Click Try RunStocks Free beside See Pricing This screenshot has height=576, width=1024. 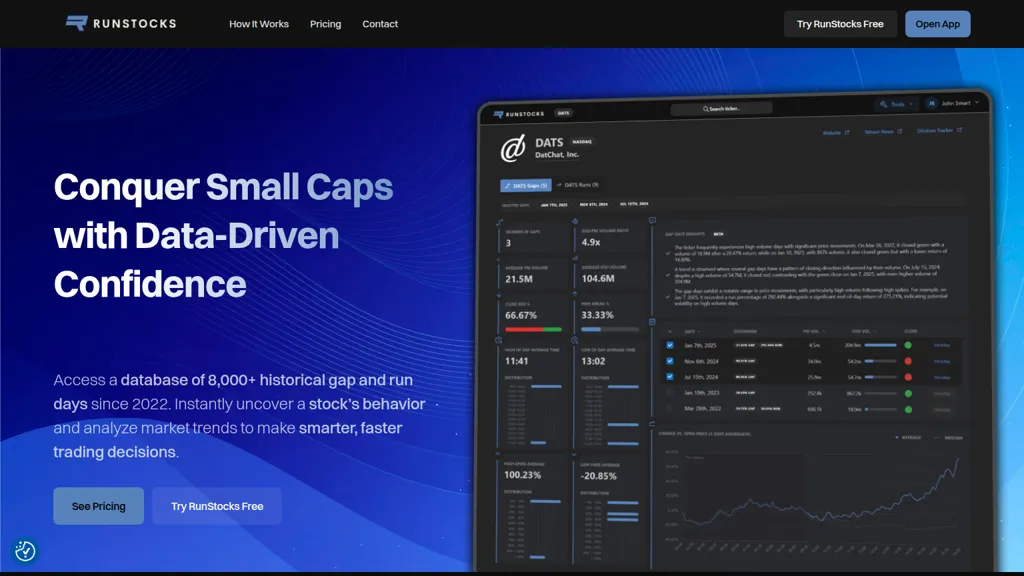click(x=217, y=506)
